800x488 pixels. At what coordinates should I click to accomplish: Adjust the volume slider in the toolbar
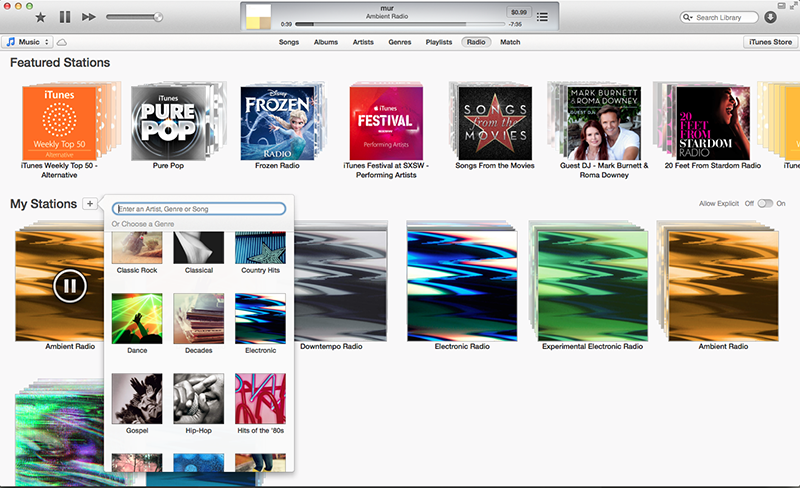coord(134,17)
